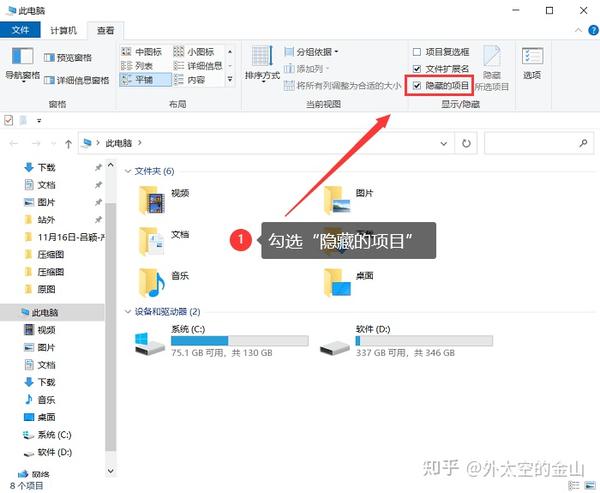Collapse the 文件夹 (6) group
The image size is (600, 493).
coord(128,171)
